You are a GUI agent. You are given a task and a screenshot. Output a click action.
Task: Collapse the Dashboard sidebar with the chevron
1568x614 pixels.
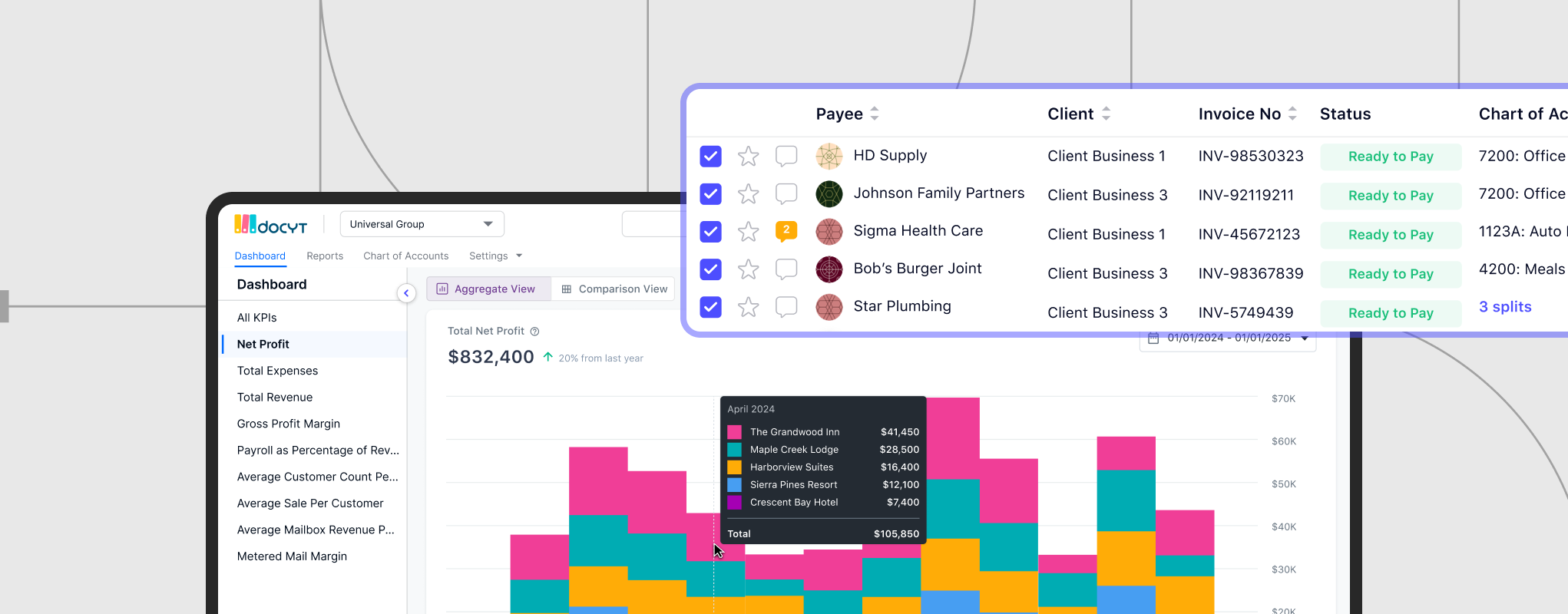[406, 293]
